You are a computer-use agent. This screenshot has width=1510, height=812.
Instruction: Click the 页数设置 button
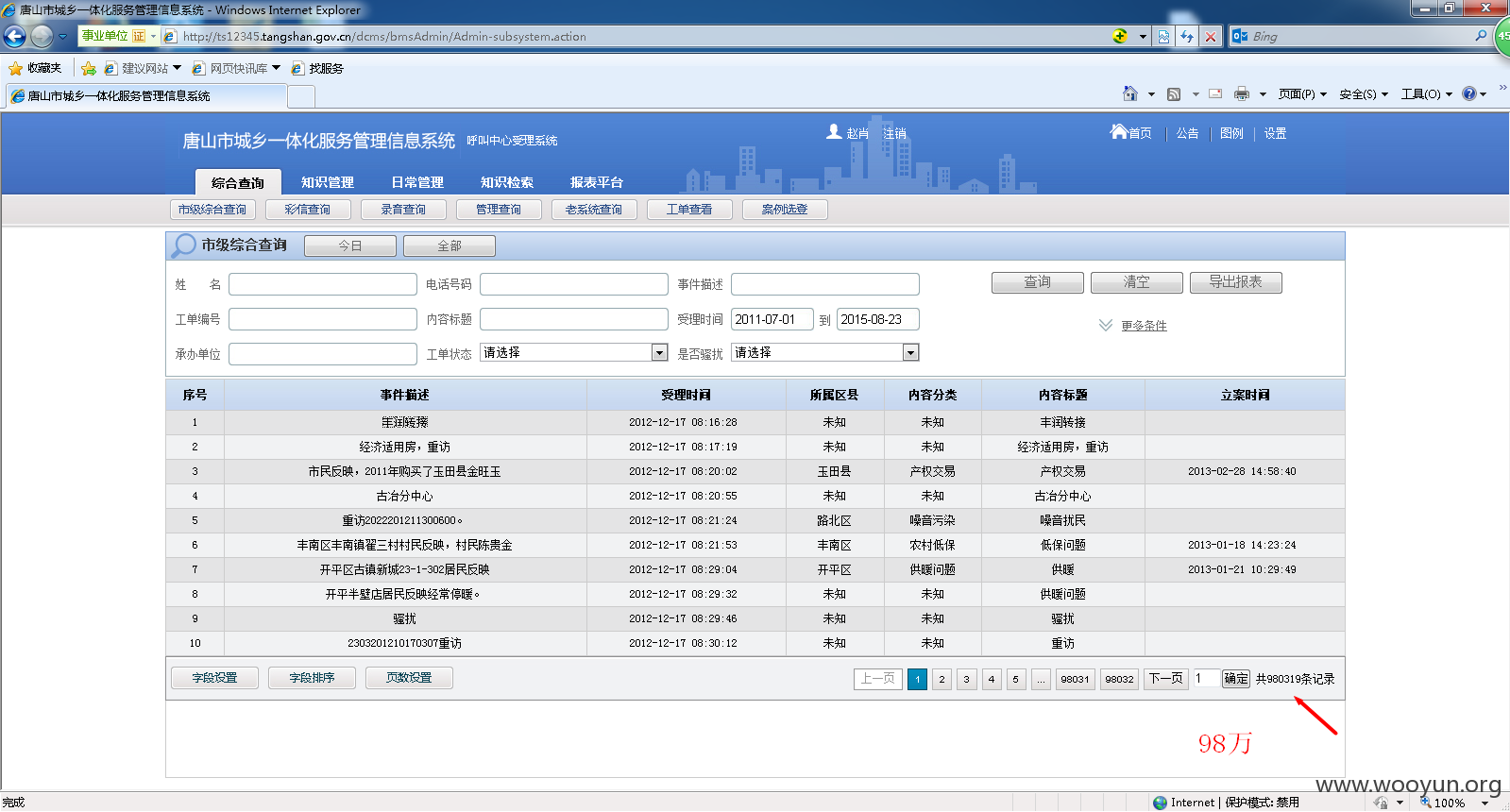tap(410, 678)
